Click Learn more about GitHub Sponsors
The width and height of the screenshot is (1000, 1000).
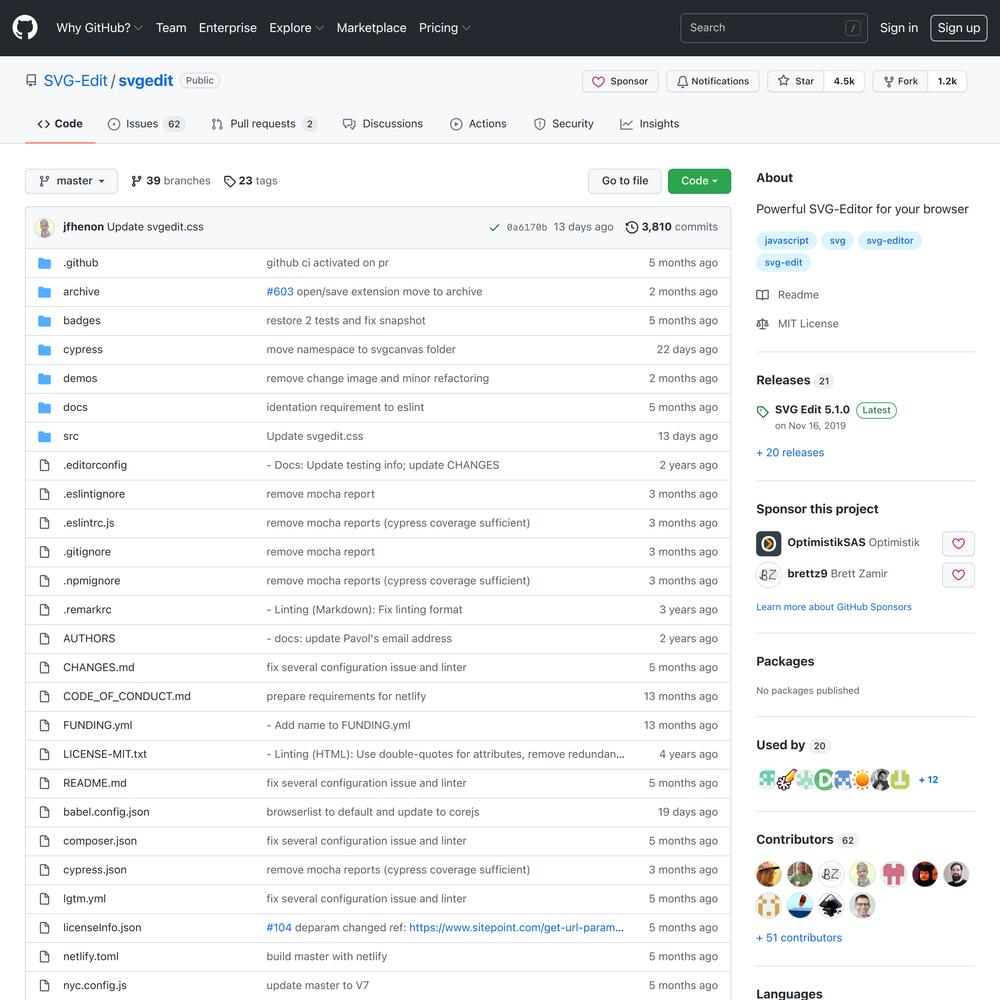834,607
